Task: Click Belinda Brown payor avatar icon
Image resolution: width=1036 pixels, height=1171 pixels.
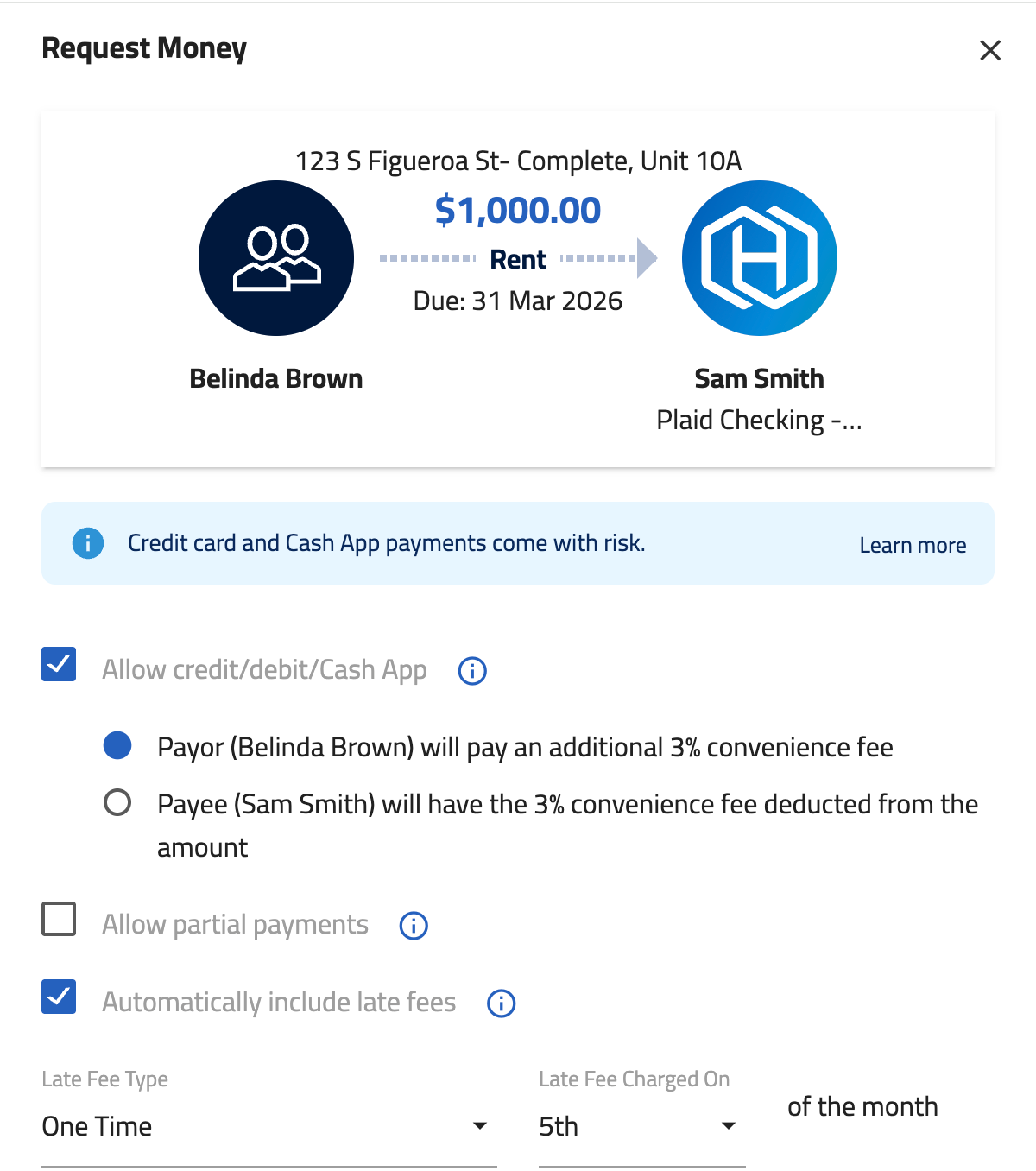Action: [x=276, y=258]
